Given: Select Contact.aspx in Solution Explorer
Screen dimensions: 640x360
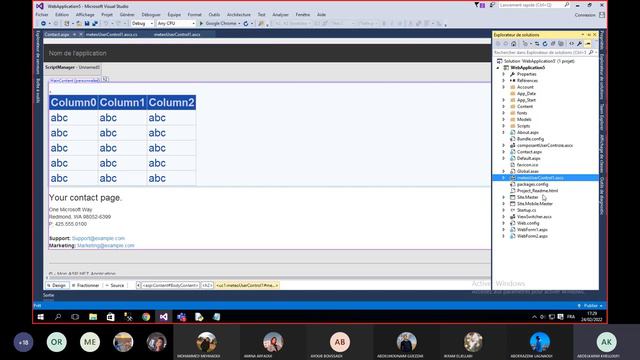Looking at the screenshot, I should click(x=529, y=152).
